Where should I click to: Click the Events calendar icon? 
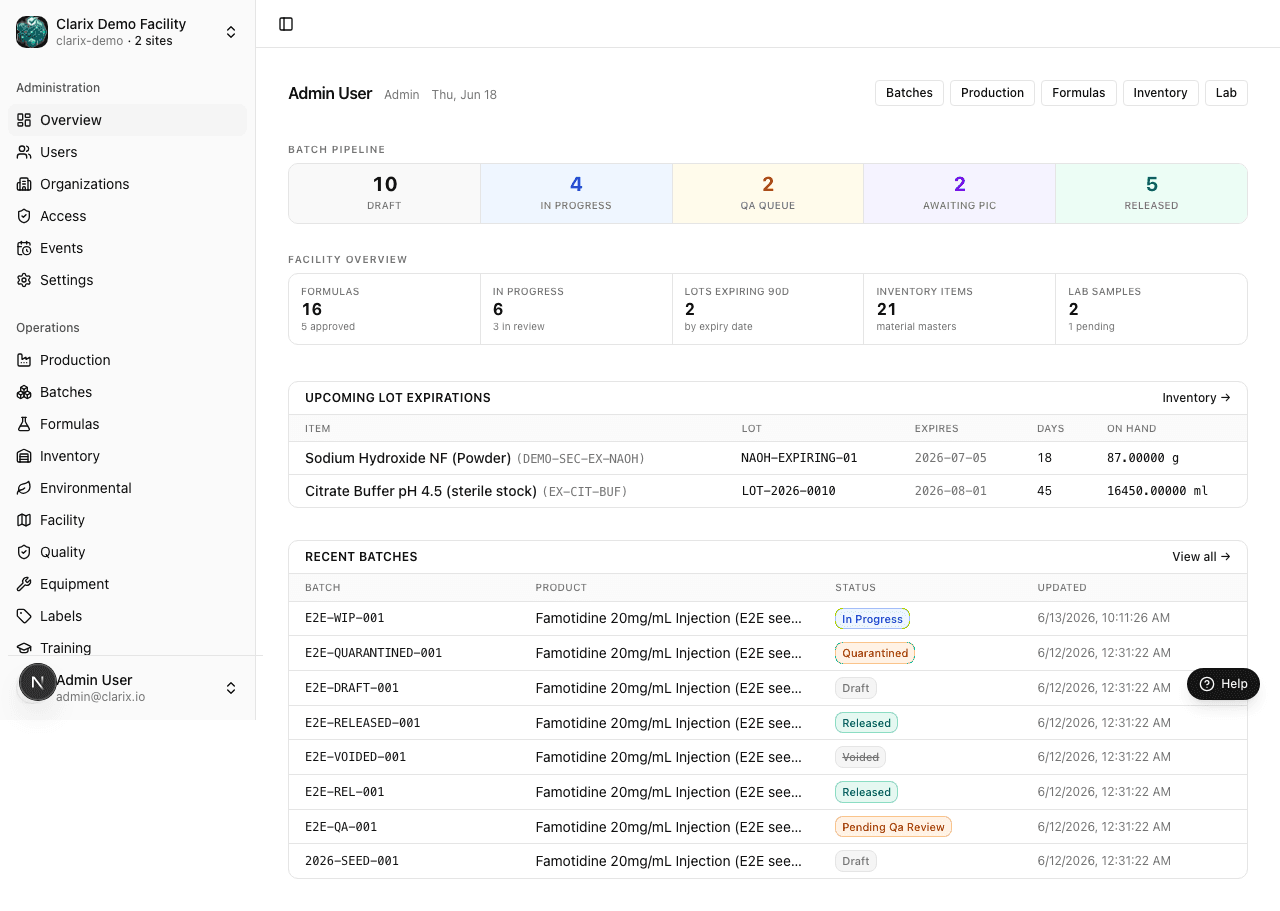(24, 248)
